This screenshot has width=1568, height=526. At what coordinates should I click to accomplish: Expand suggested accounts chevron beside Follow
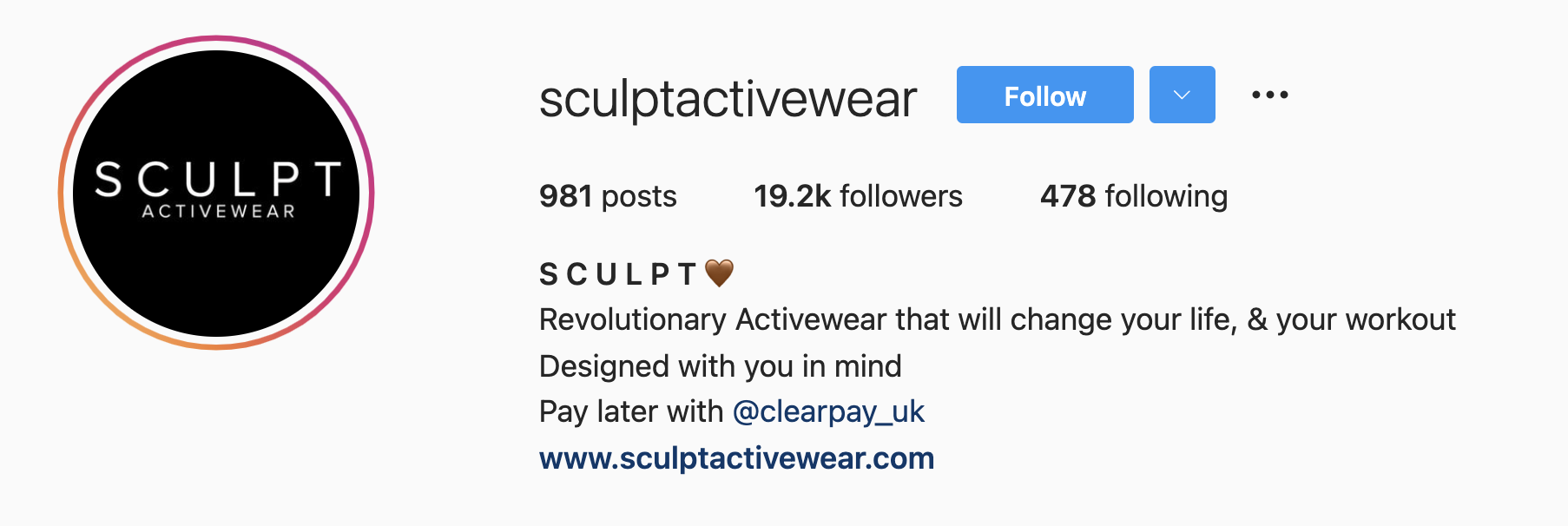point(1182,95)
